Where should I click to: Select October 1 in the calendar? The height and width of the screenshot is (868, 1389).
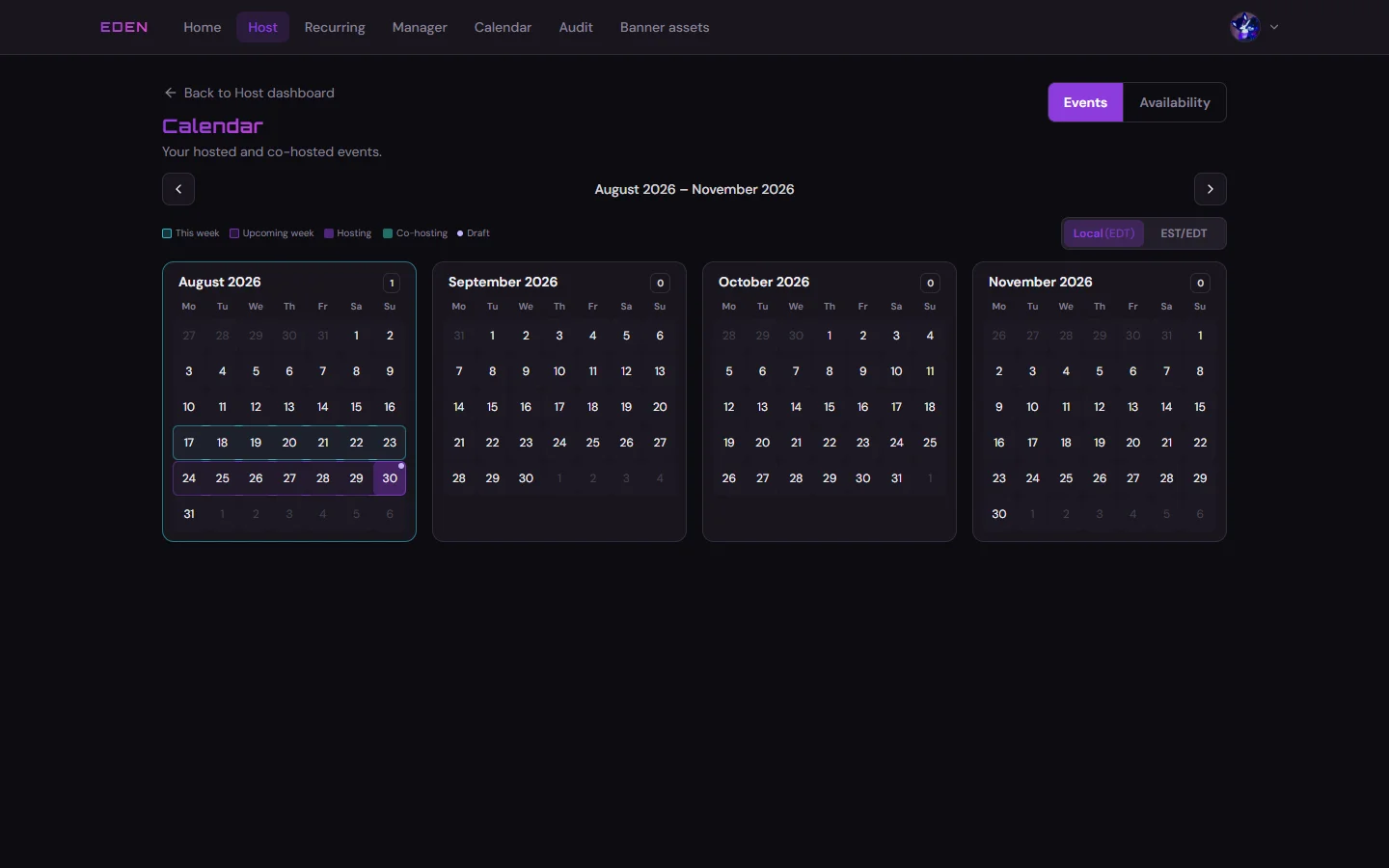click(830, 336)
